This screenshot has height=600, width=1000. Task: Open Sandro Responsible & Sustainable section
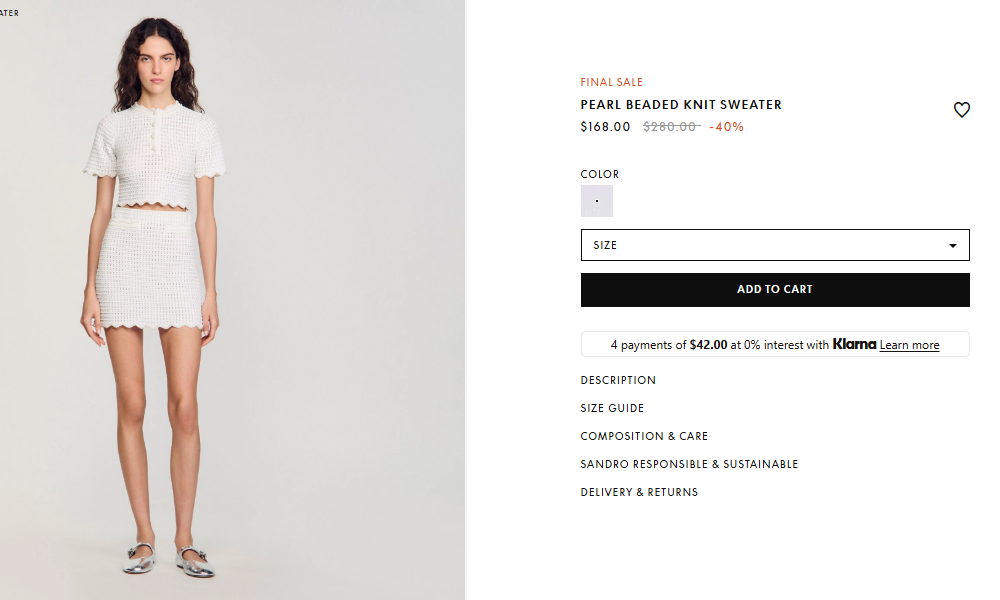tap(689, 464)
